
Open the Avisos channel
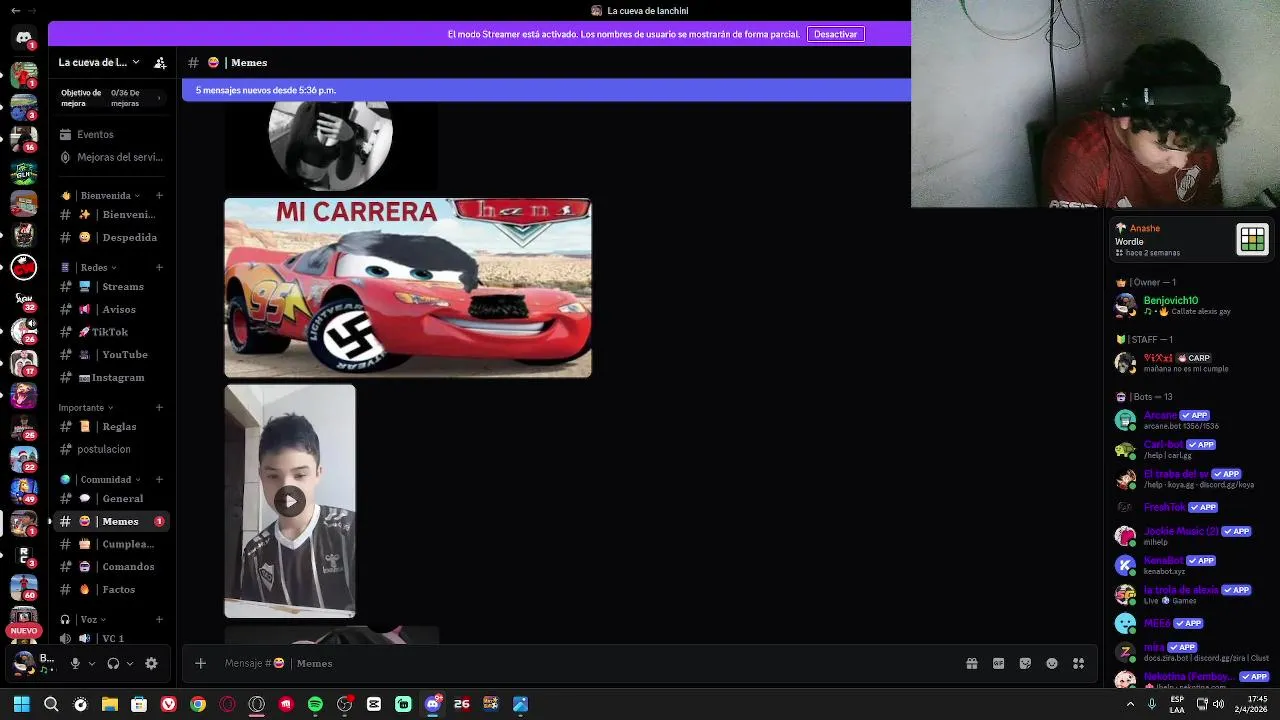pyautogui.click(x=112, y=310)
